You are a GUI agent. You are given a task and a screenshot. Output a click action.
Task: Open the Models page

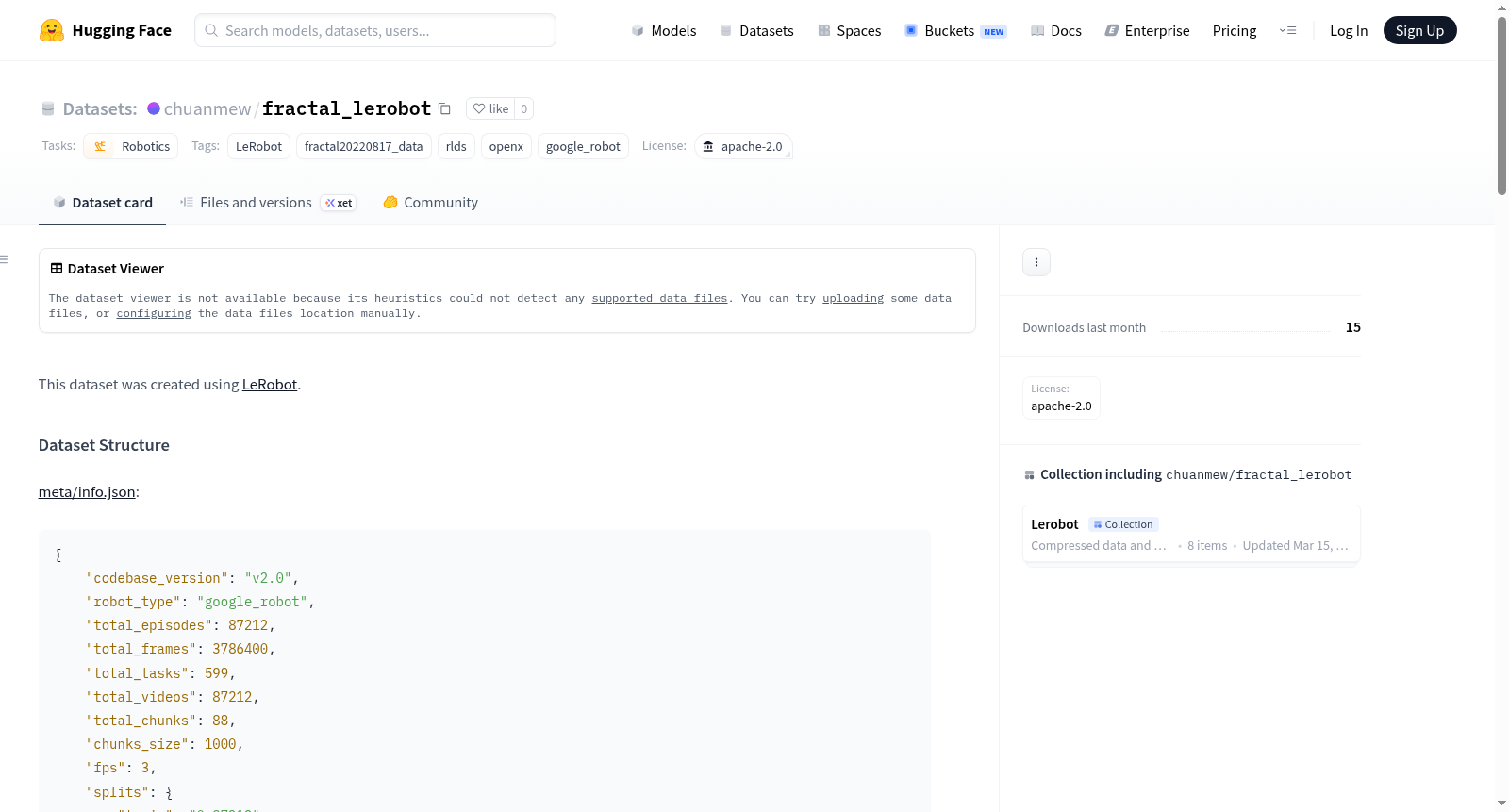(x=664, y=30)
